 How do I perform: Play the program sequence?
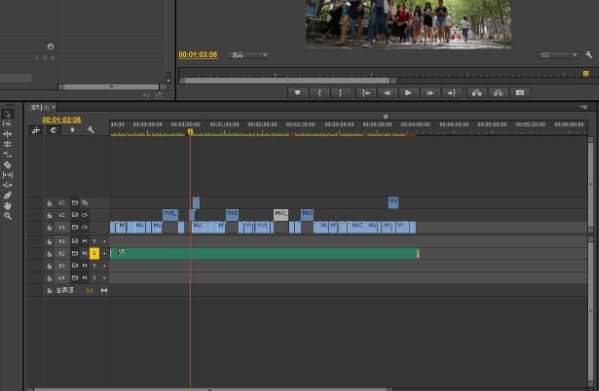pyautogui.click(x=408, y=93)
